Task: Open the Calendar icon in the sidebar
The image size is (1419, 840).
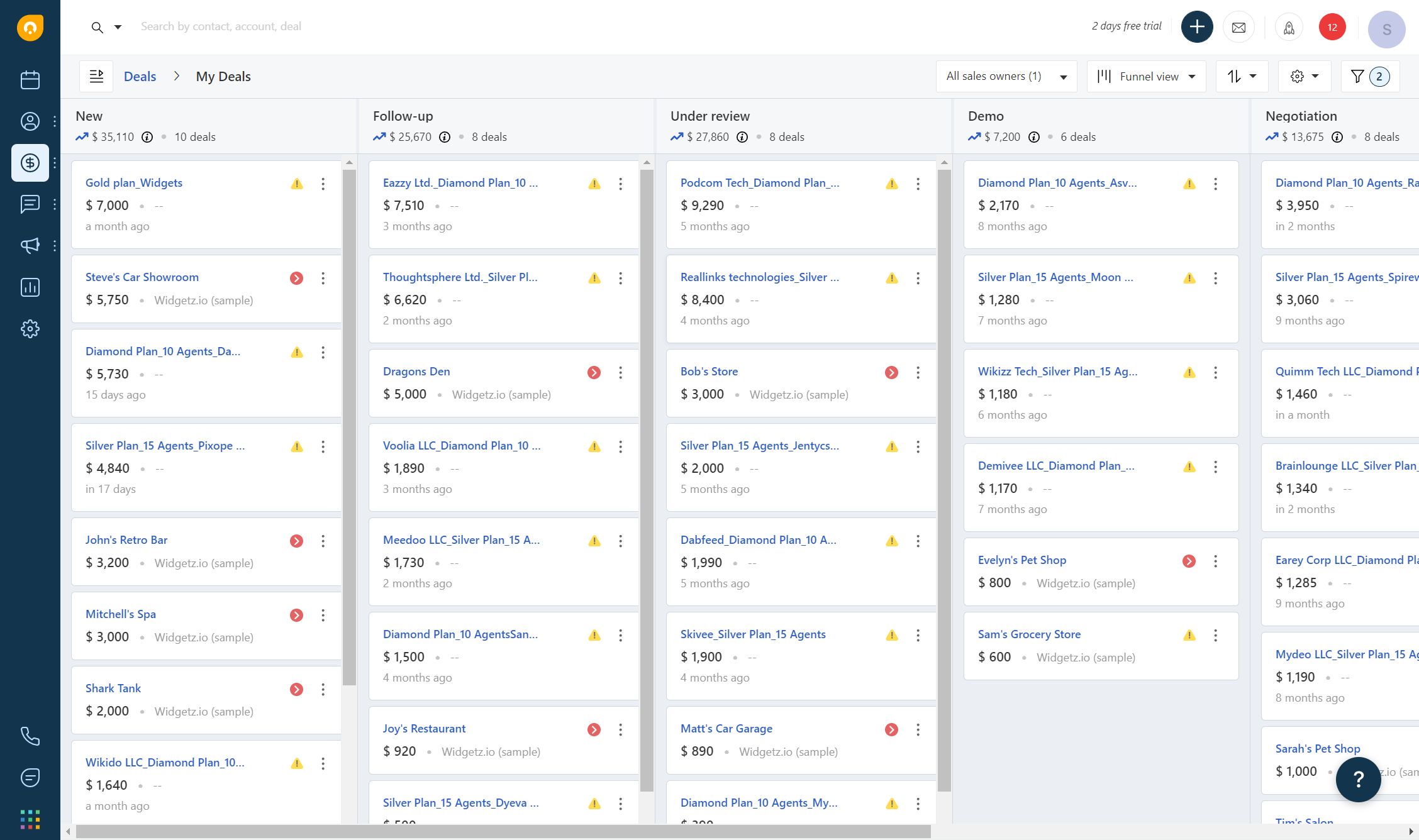Action: tap(30, 80)
